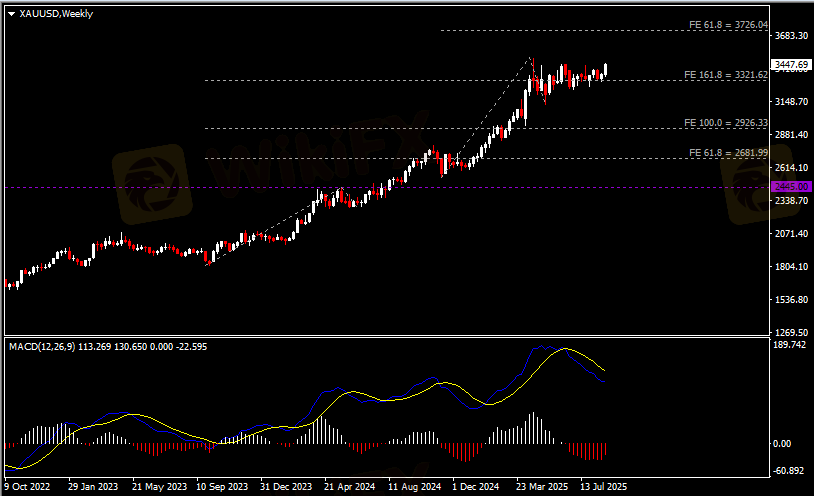814x496 pixels.
Task: Click the 13 Jul 2025 date label
Action: [x=604, y=487]
